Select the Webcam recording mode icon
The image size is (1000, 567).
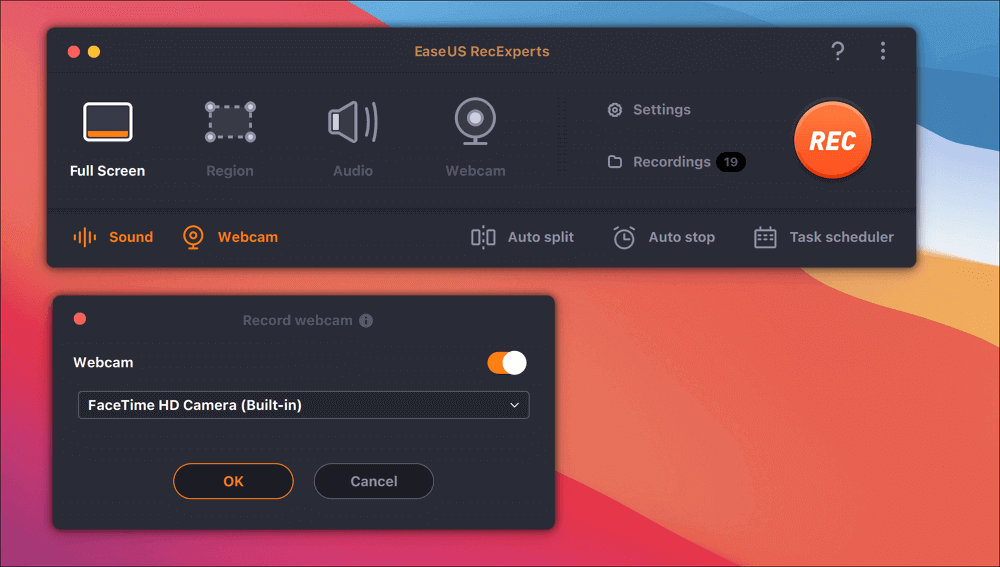[x=475, y=123]
